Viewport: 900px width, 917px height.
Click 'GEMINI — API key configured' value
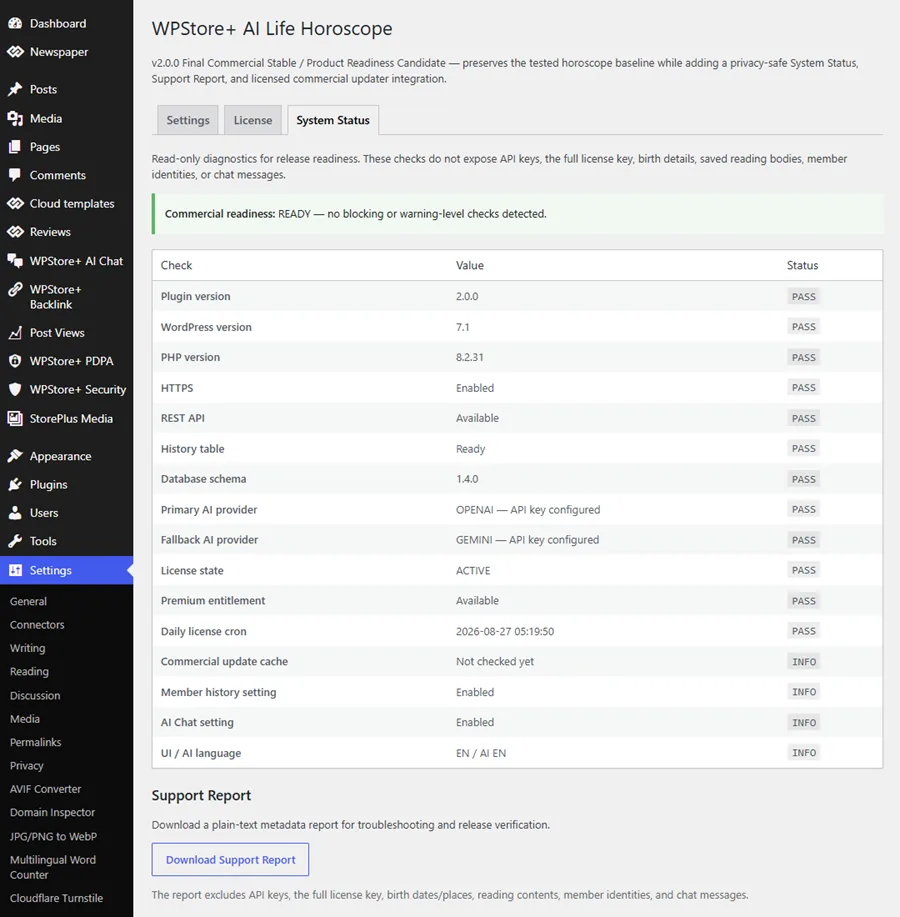pos(527,540)
